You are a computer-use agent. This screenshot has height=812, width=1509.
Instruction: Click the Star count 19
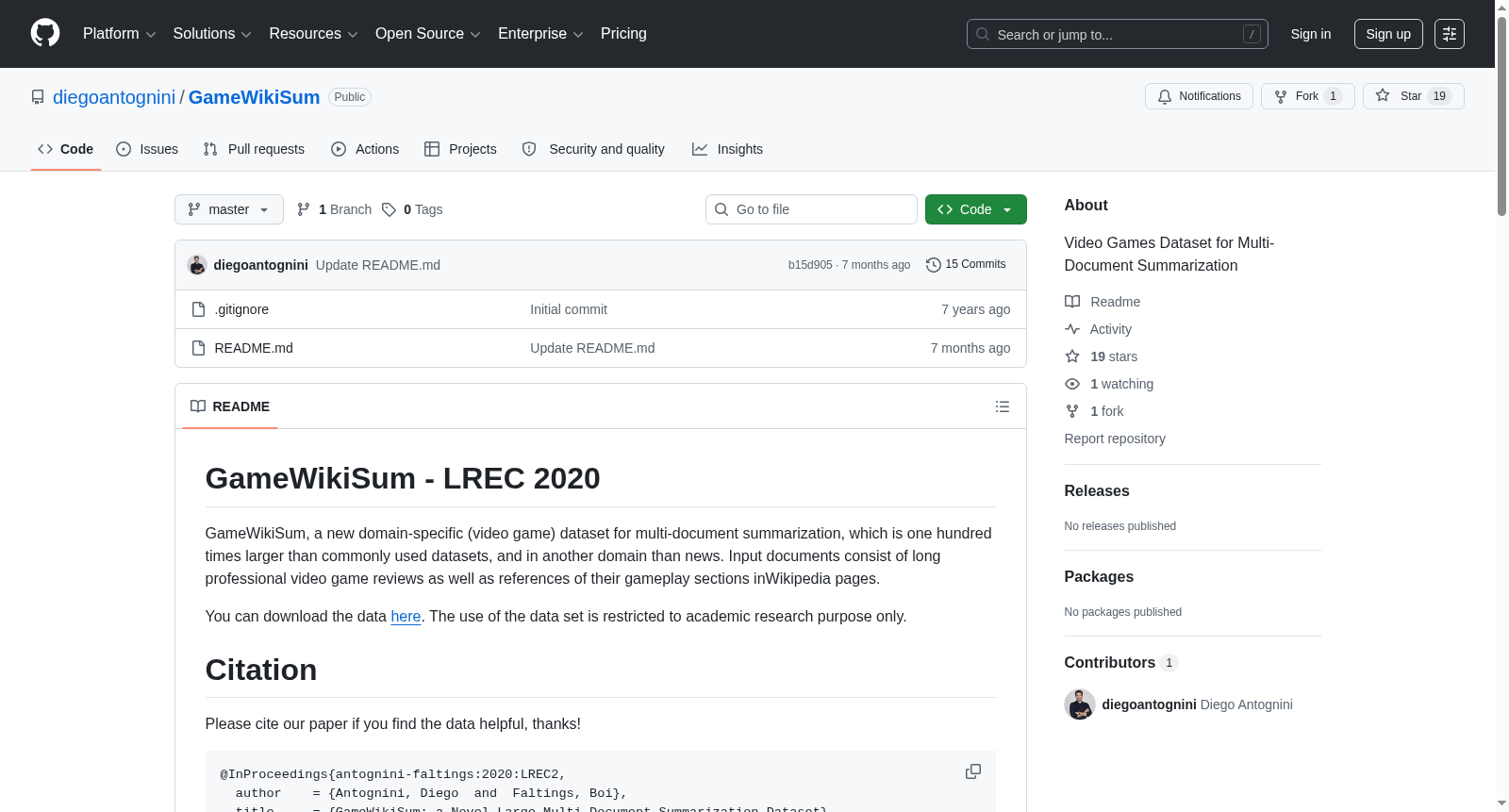pyautogui.click(x=1439, y=96)
